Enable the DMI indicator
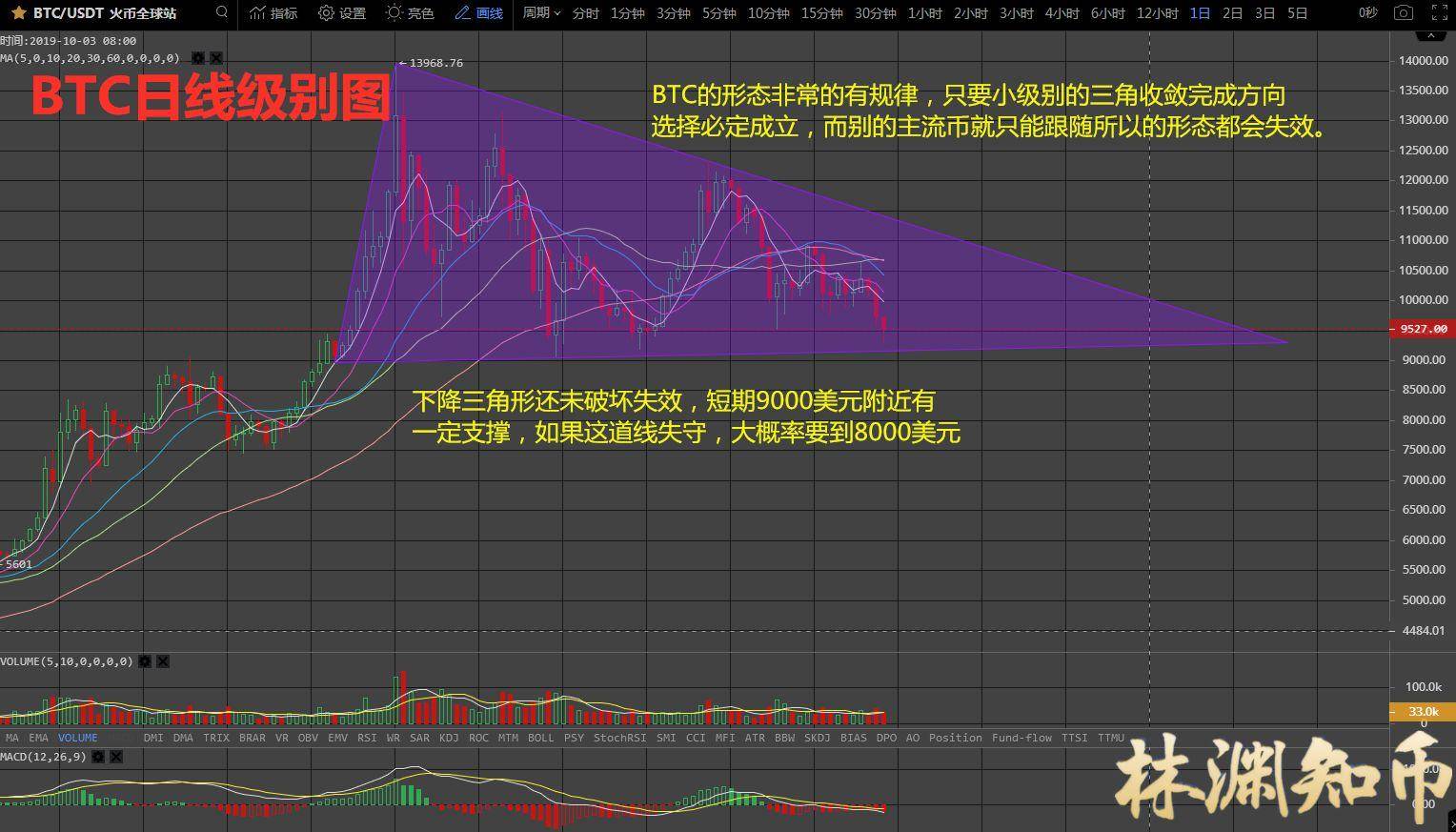The height and width of the screenshot is (832, 1456). 153,738
